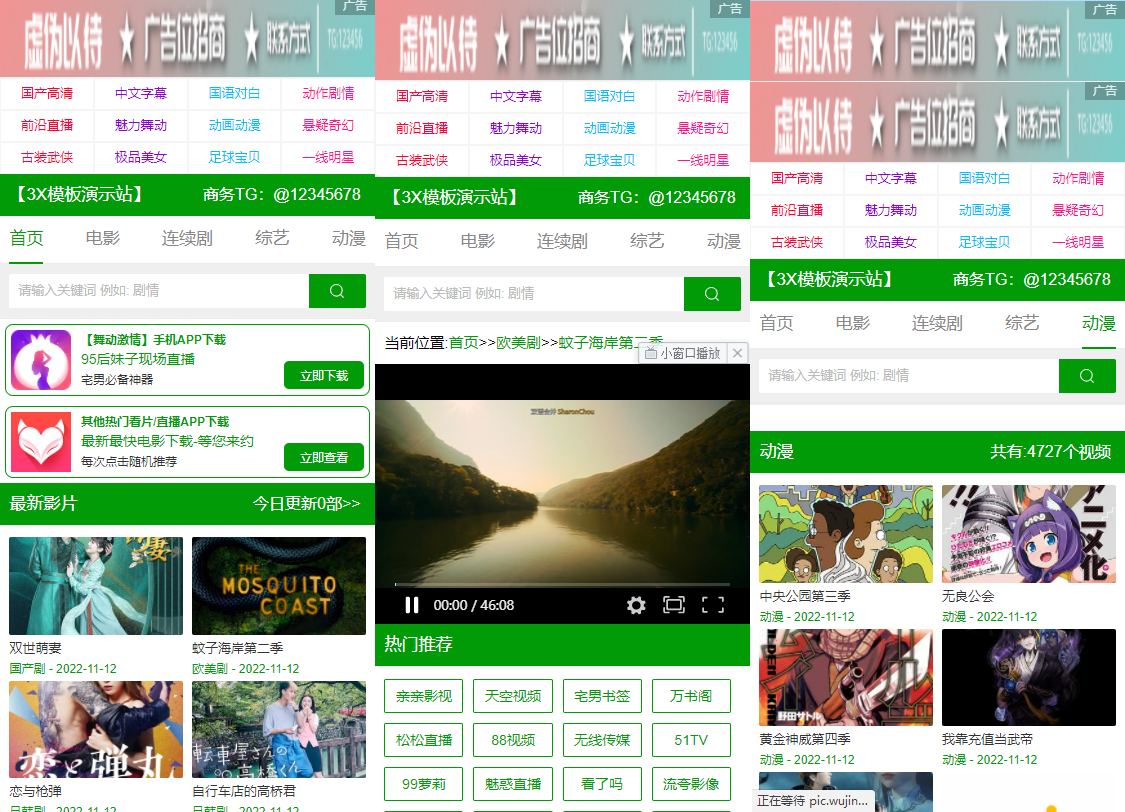Open 国产高清 category on the left screen
1125x812 pixels.
click(47, 93)
